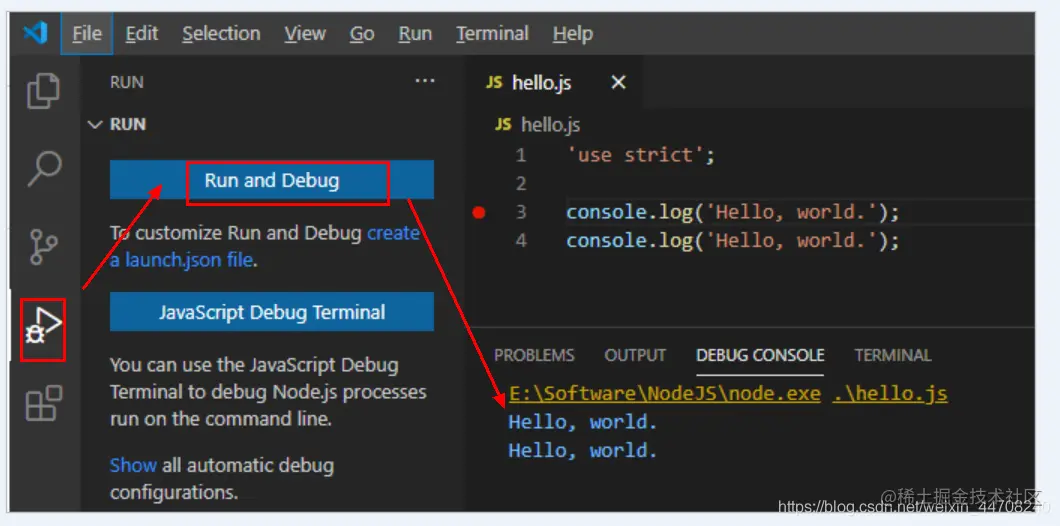
Task: Open the Go menu
Action: click(362, 33)
